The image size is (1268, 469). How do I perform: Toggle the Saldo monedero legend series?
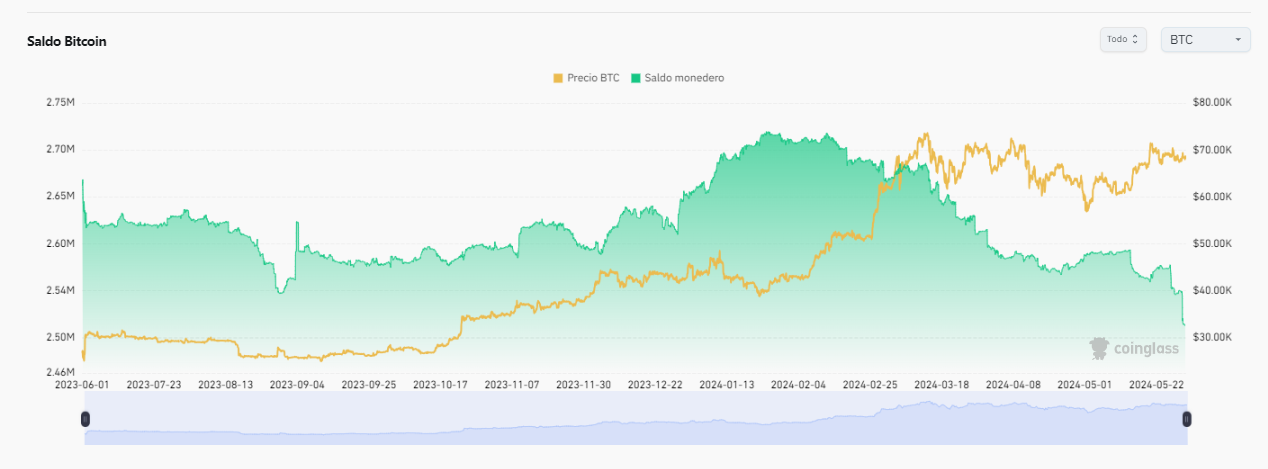(677, 77)
